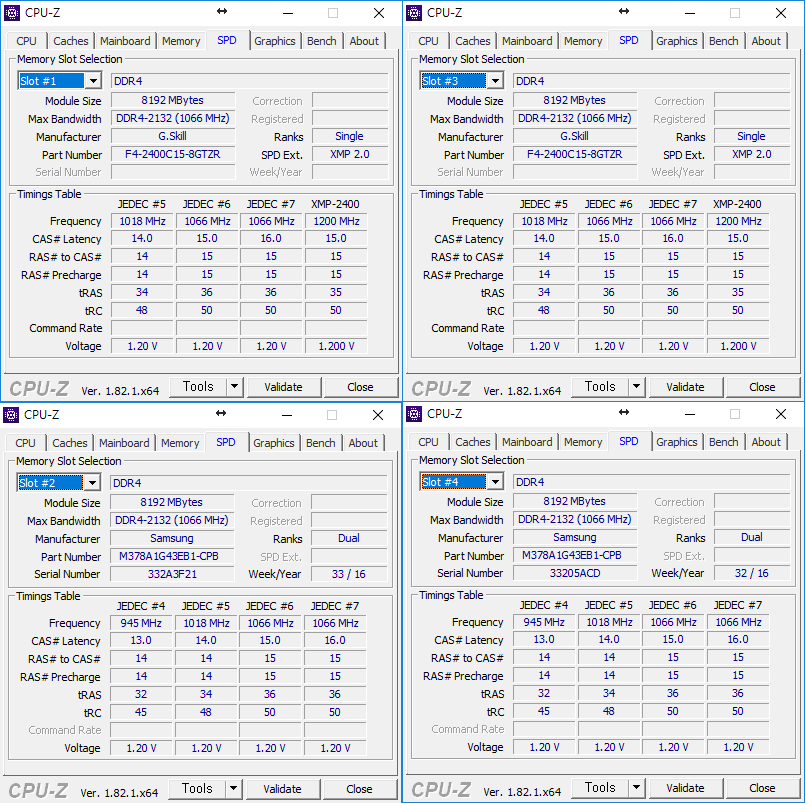Click G.Skill manufacturer in Slot #3 window

(x=575, y=136)
